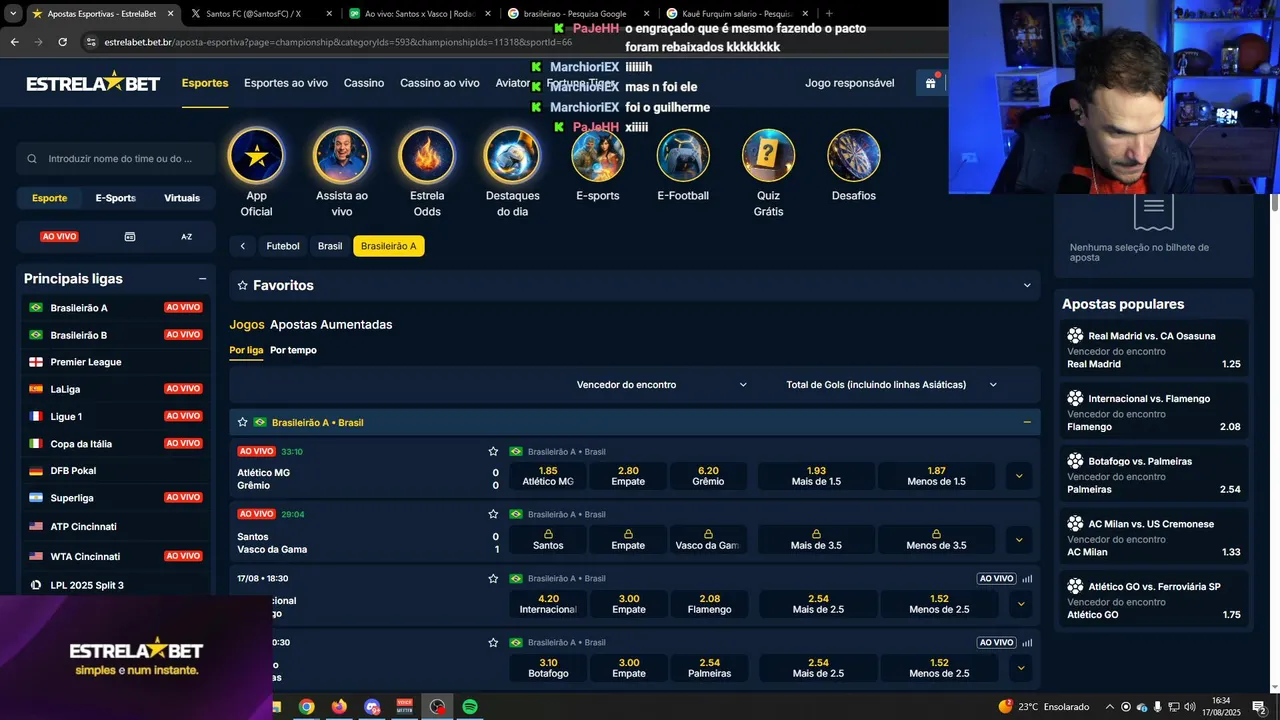
Task: Click the A-Z sort icon
Action: click(186, 237)
